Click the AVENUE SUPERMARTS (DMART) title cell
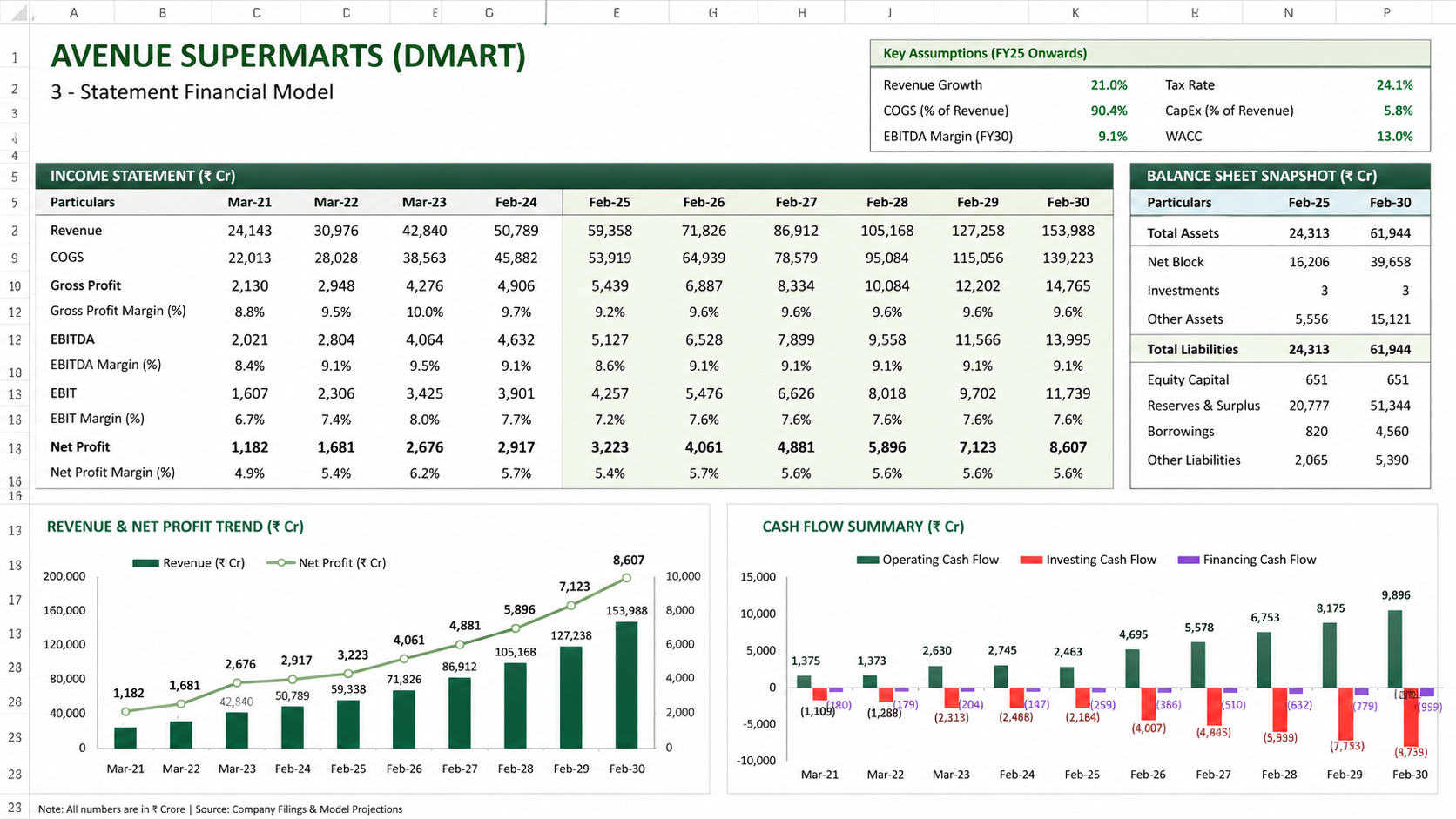Screen dimensions: 1456x819 pyautogui.click(x=288, y=56)
